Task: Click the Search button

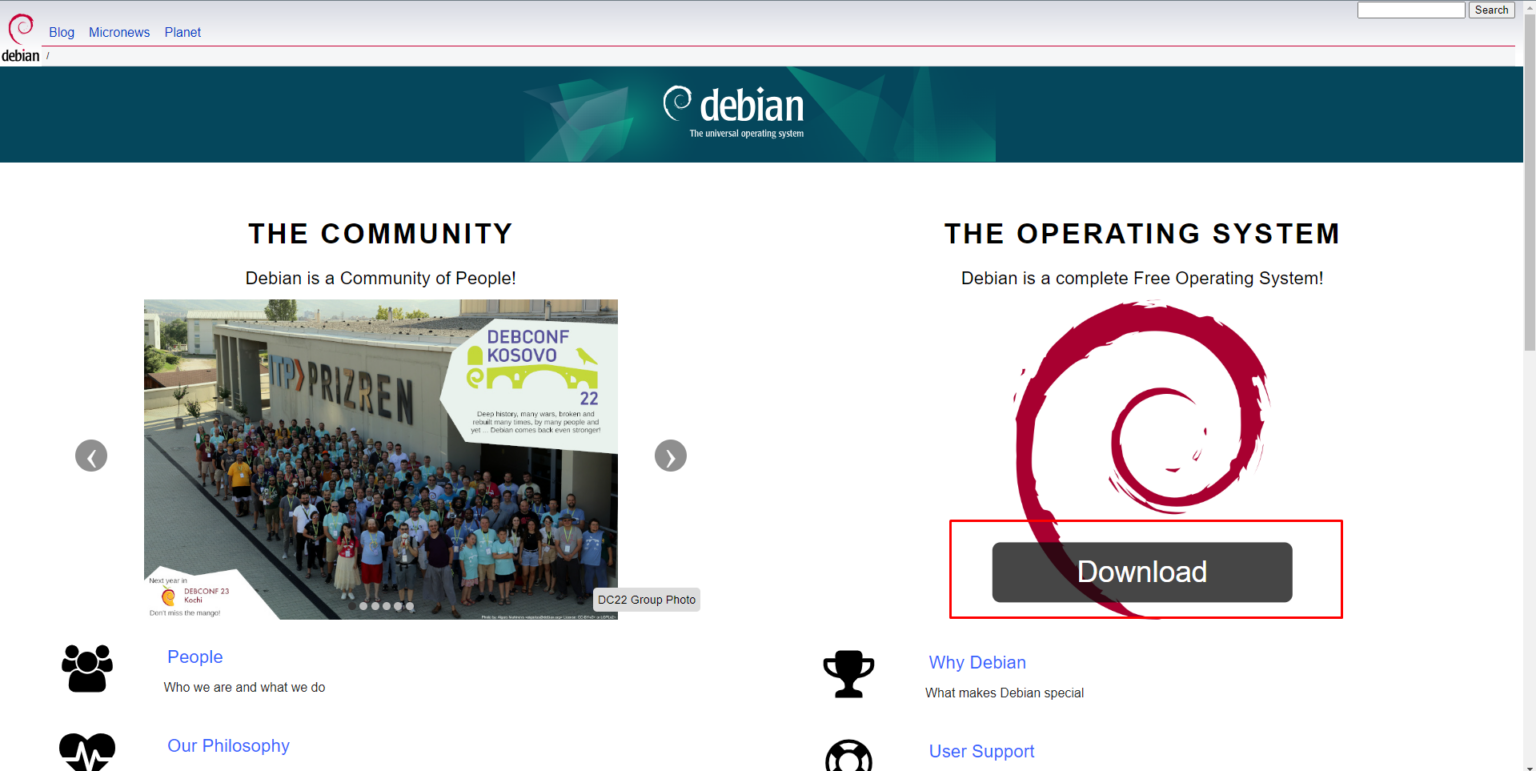Action: [1491, 10]
